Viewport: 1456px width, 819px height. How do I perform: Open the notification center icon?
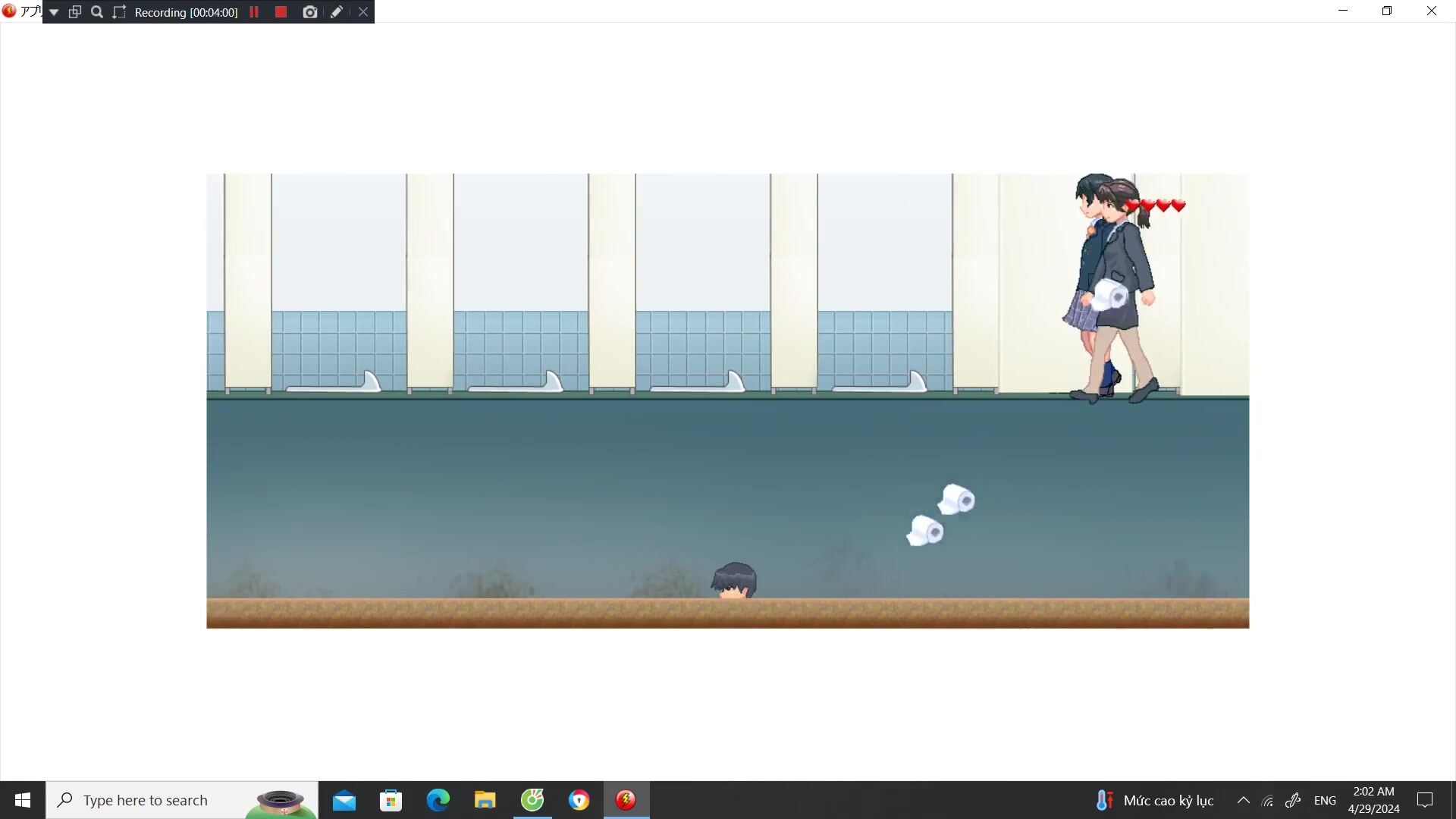[1425, 800]
